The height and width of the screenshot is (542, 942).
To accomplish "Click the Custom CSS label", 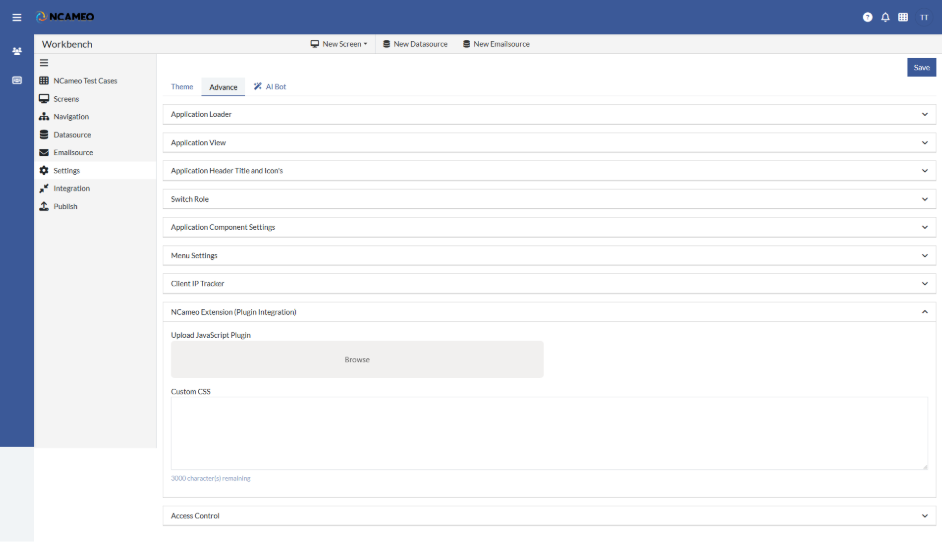I will 191,391.
